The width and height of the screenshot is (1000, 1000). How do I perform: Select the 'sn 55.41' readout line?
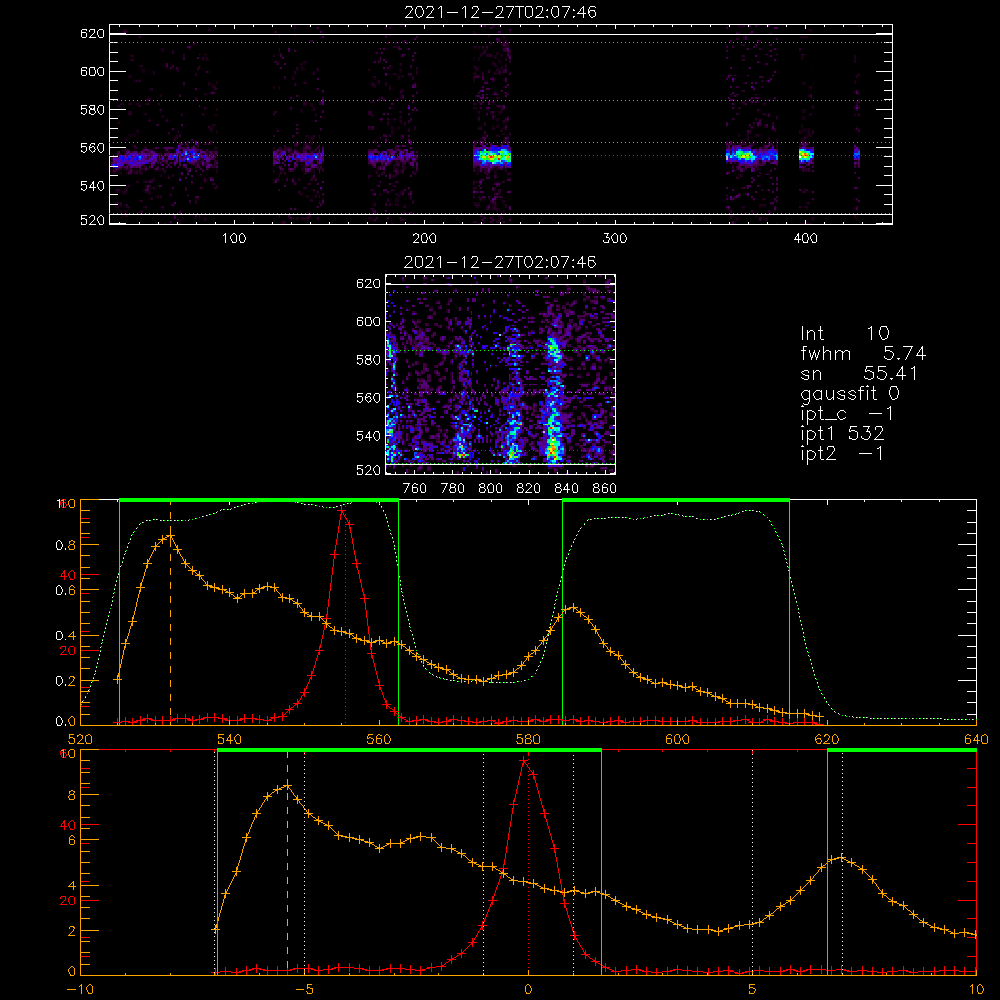859,373
